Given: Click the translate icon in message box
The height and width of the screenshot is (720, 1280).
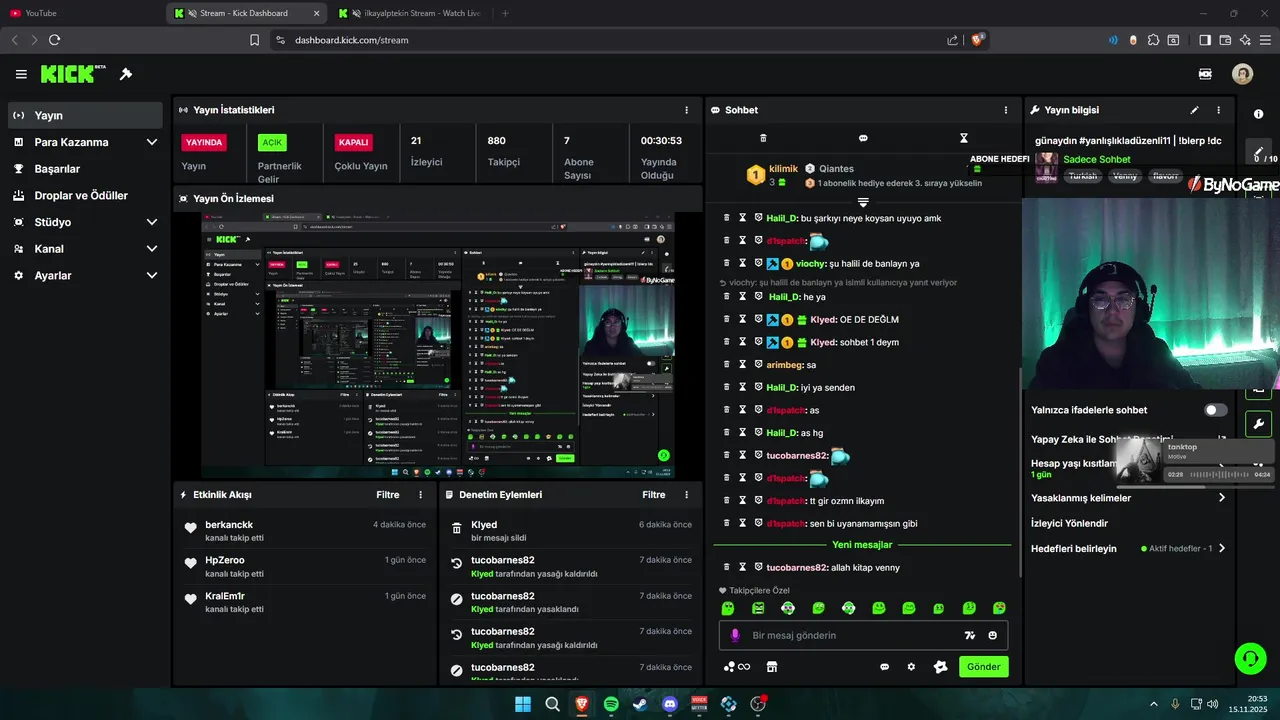Looking at the screenshot, I should (x=969, y=635).
